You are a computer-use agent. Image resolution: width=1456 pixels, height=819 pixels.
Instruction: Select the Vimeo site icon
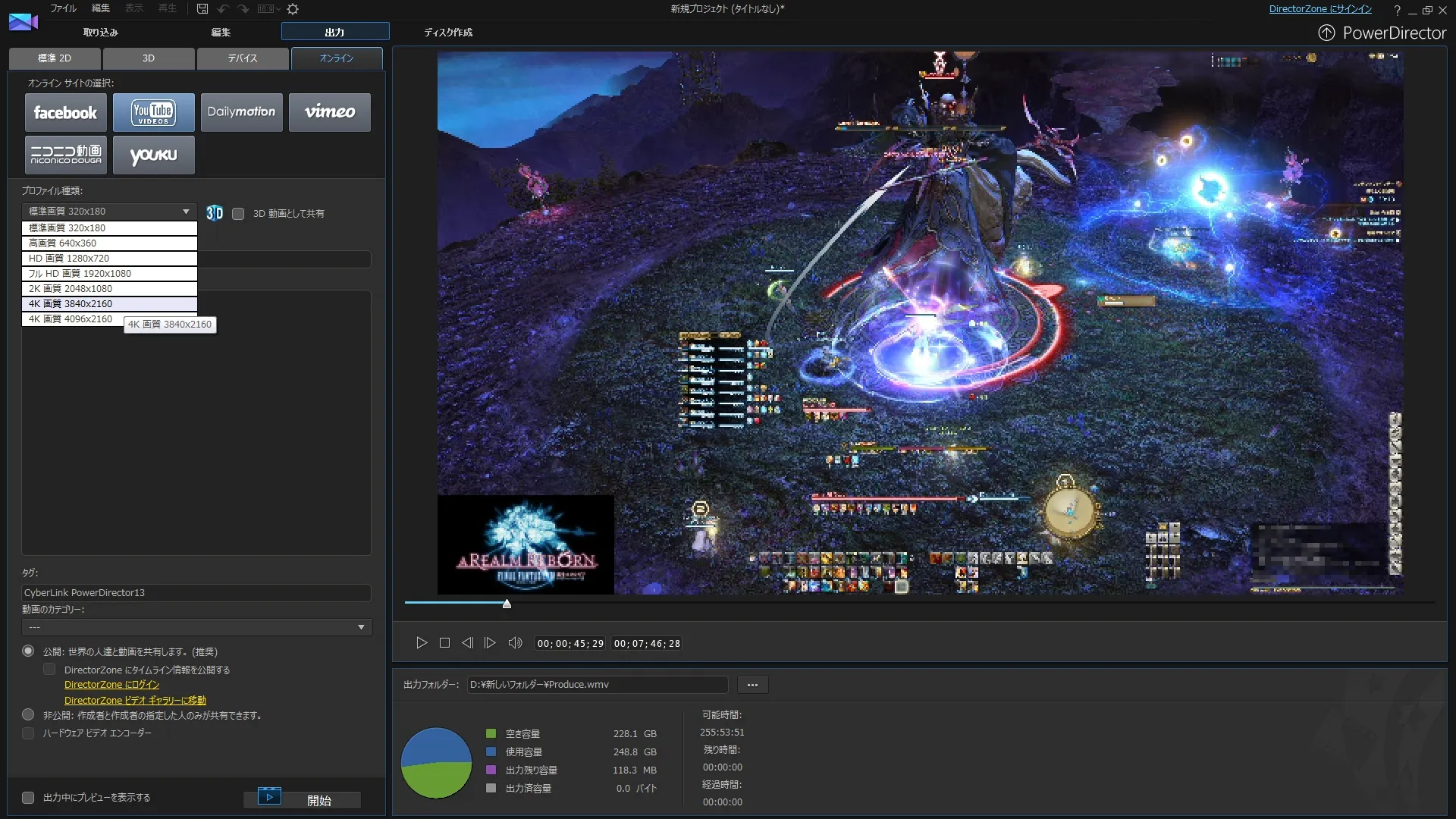330,112
